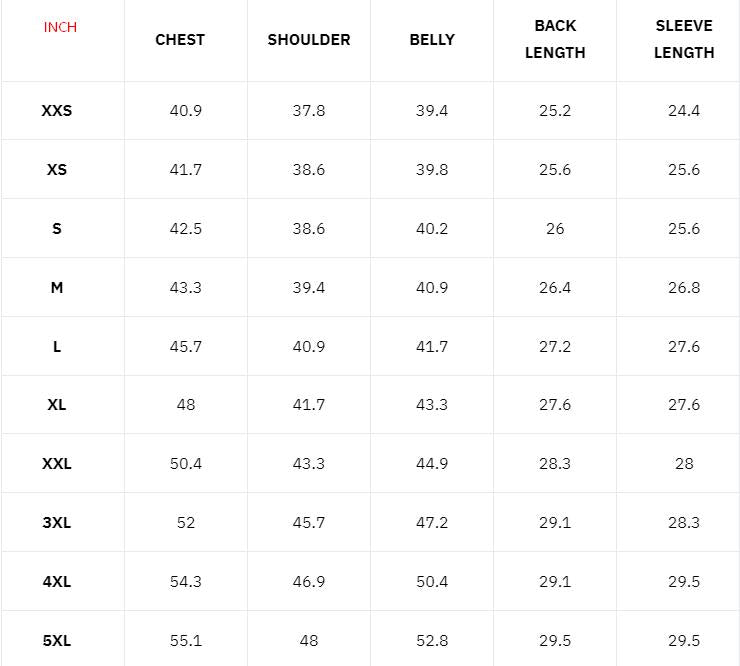Click the chest value 40.9 for XXS

coord(186,111)
